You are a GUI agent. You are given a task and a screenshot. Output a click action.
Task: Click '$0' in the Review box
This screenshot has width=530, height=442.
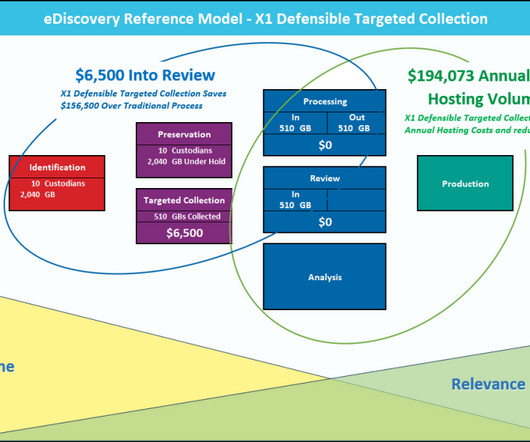[325, 222]
